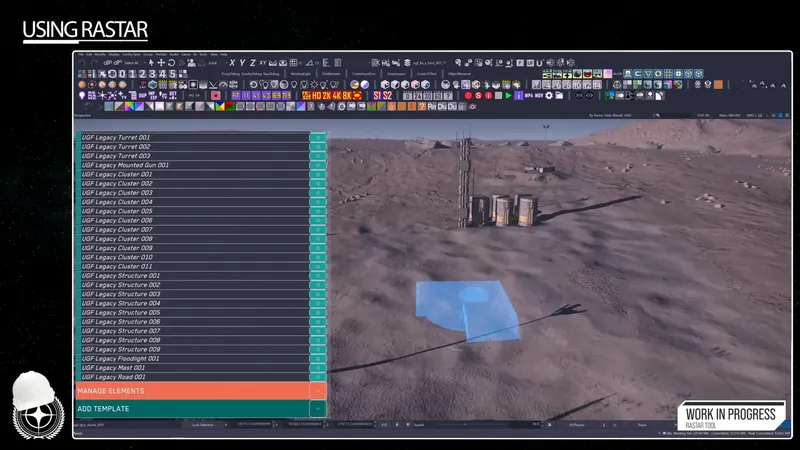
Task: Toggle layer number 0
Action: click(122, 74)
